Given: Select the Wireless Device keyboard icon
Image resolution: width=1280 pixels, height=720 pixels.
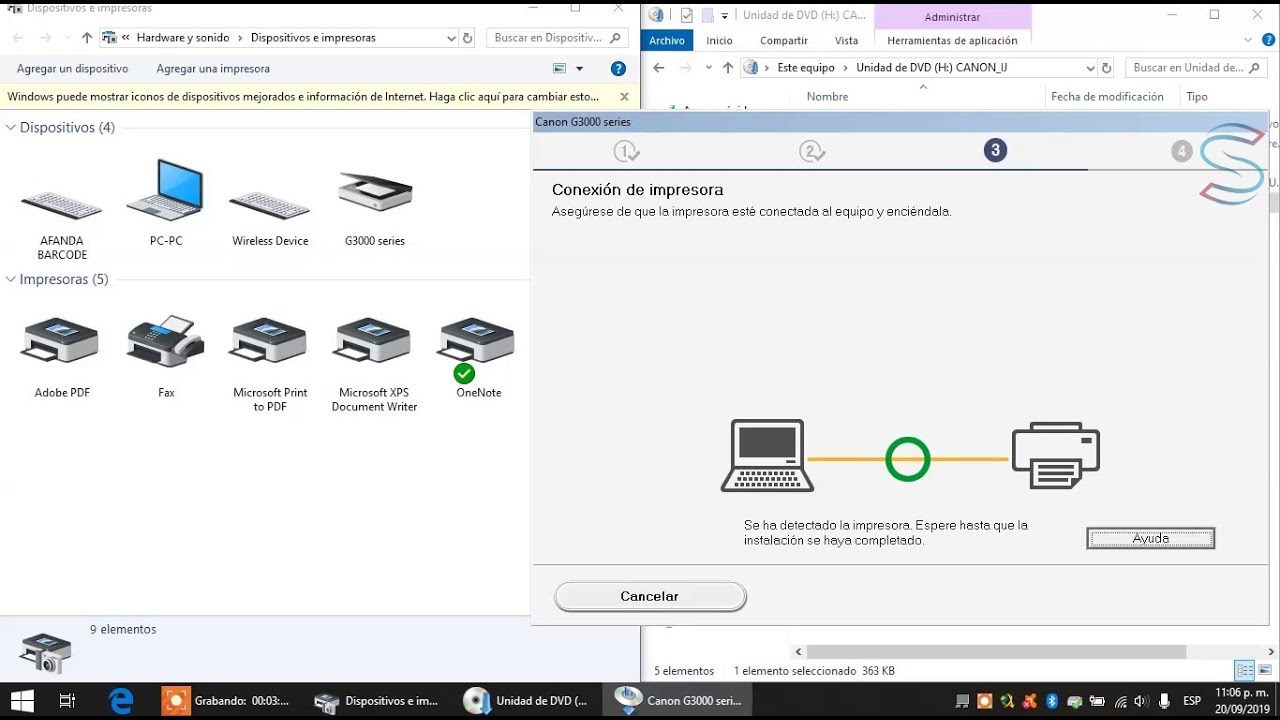Looking at the screenshot, I should (270, 207).
